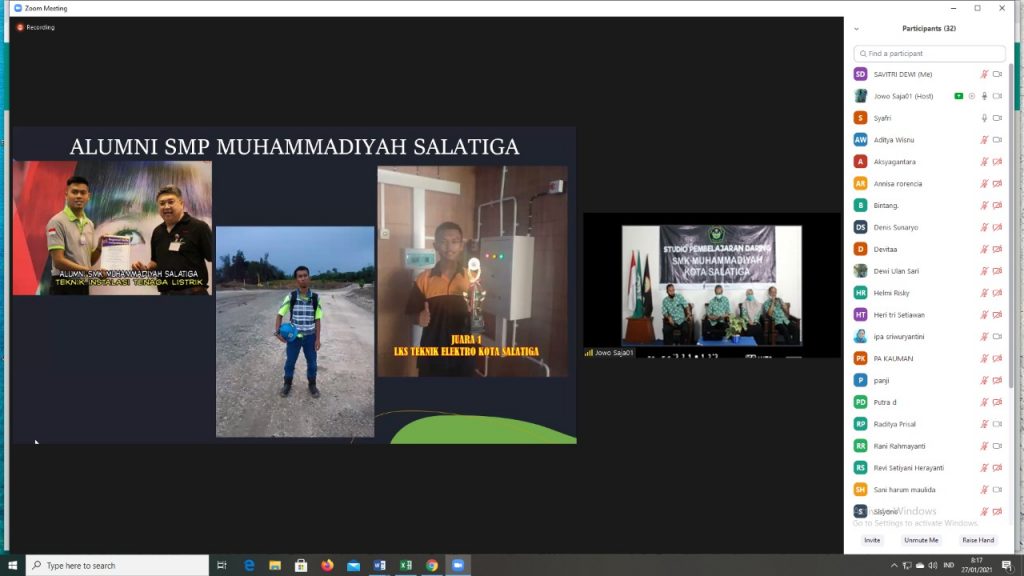Viewport: 1024px width, 576px height.
Task: Click the Invite button
Action: pos(872,540)
